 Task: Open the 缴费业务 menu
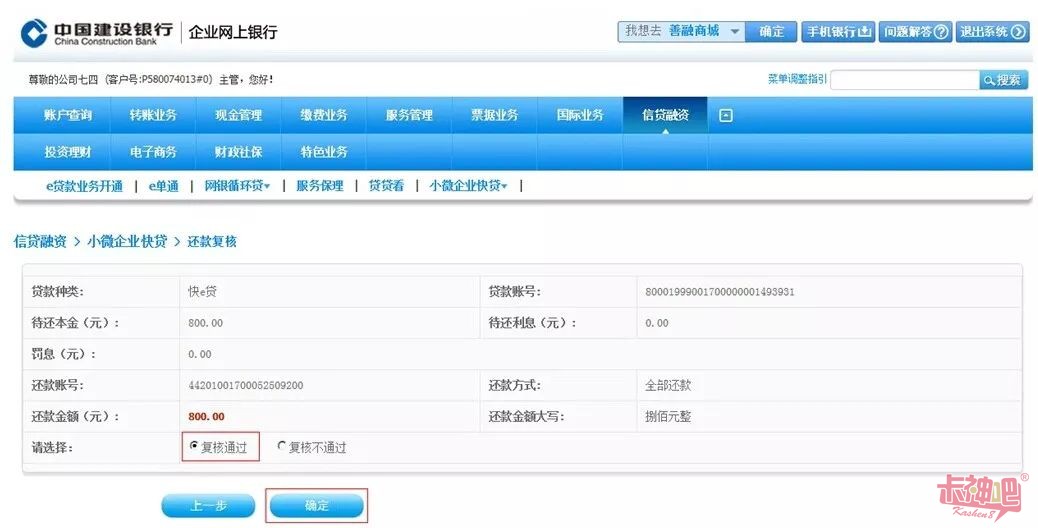324,115
